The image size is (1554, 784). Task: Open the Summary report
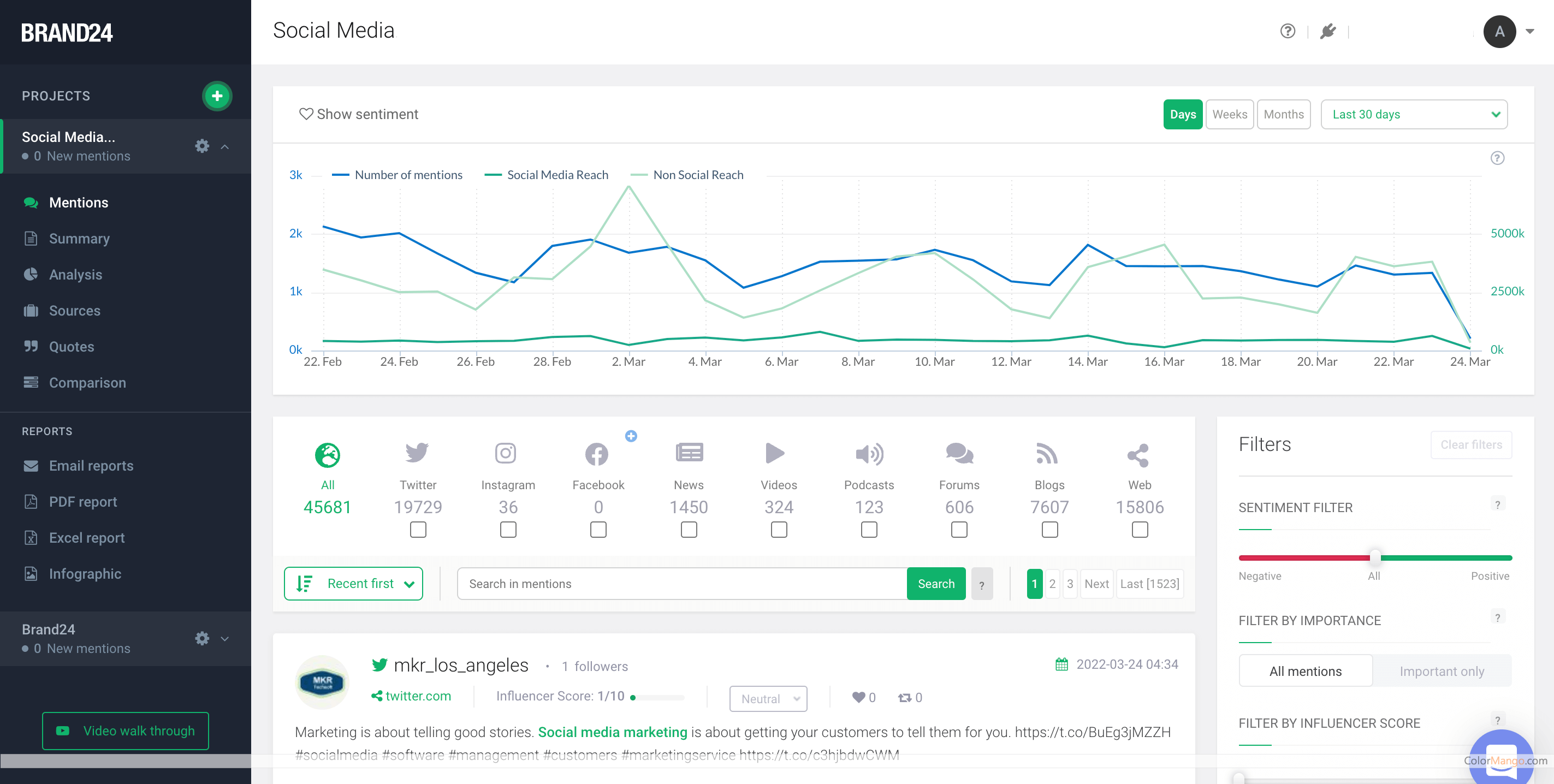[79, 238]
